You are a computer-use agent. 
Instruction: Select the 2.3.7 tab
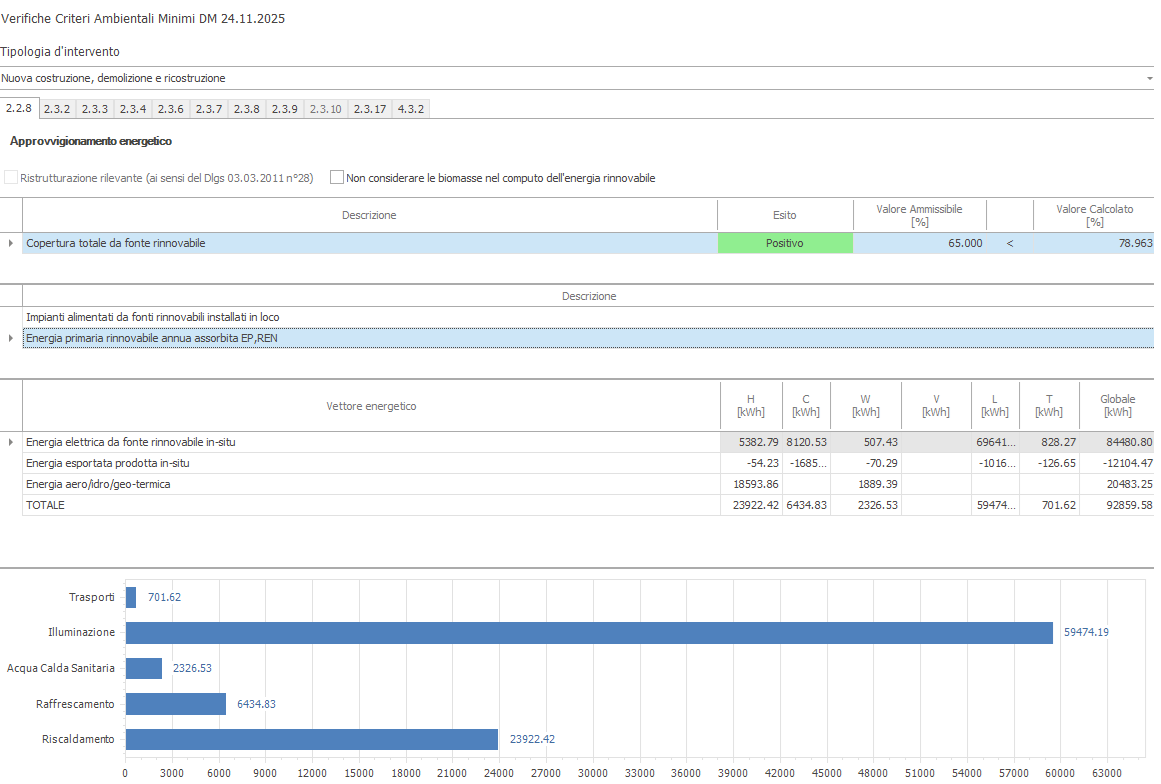(x=209, y=109)
